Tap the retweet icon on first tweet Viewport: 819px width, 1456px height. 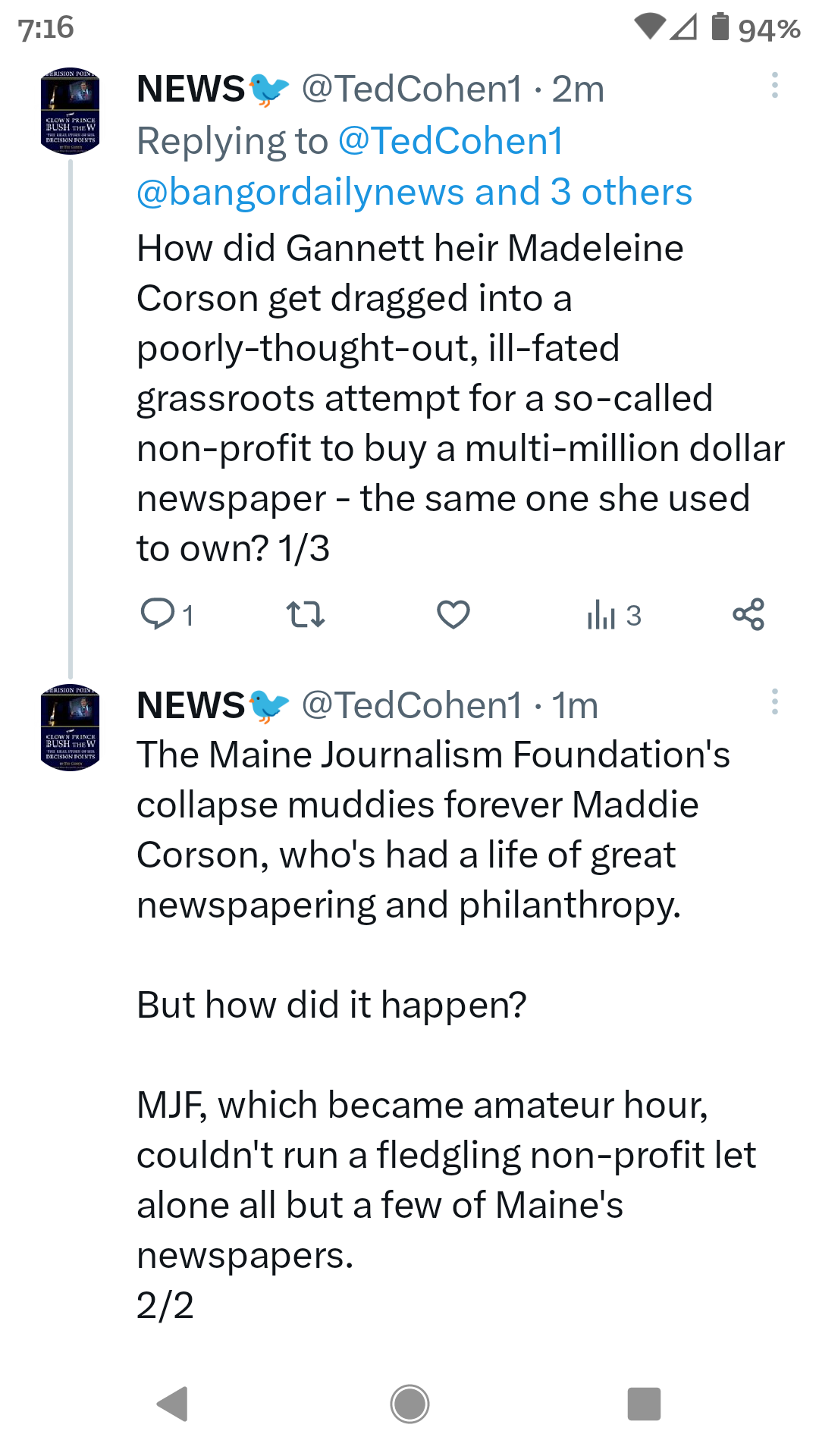(306, 614)
